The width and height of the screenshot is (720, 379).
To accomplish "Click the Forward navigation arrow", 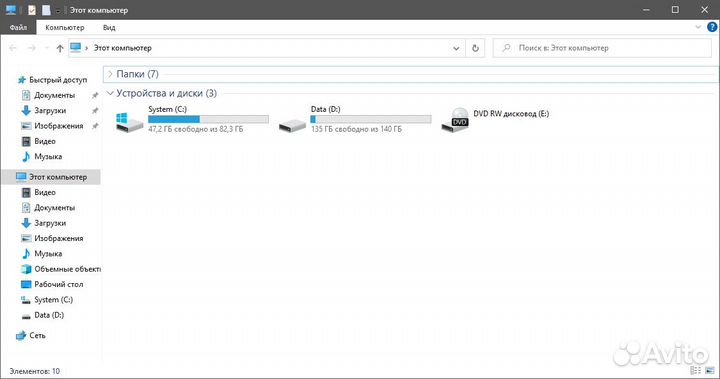I will (31, 48).
